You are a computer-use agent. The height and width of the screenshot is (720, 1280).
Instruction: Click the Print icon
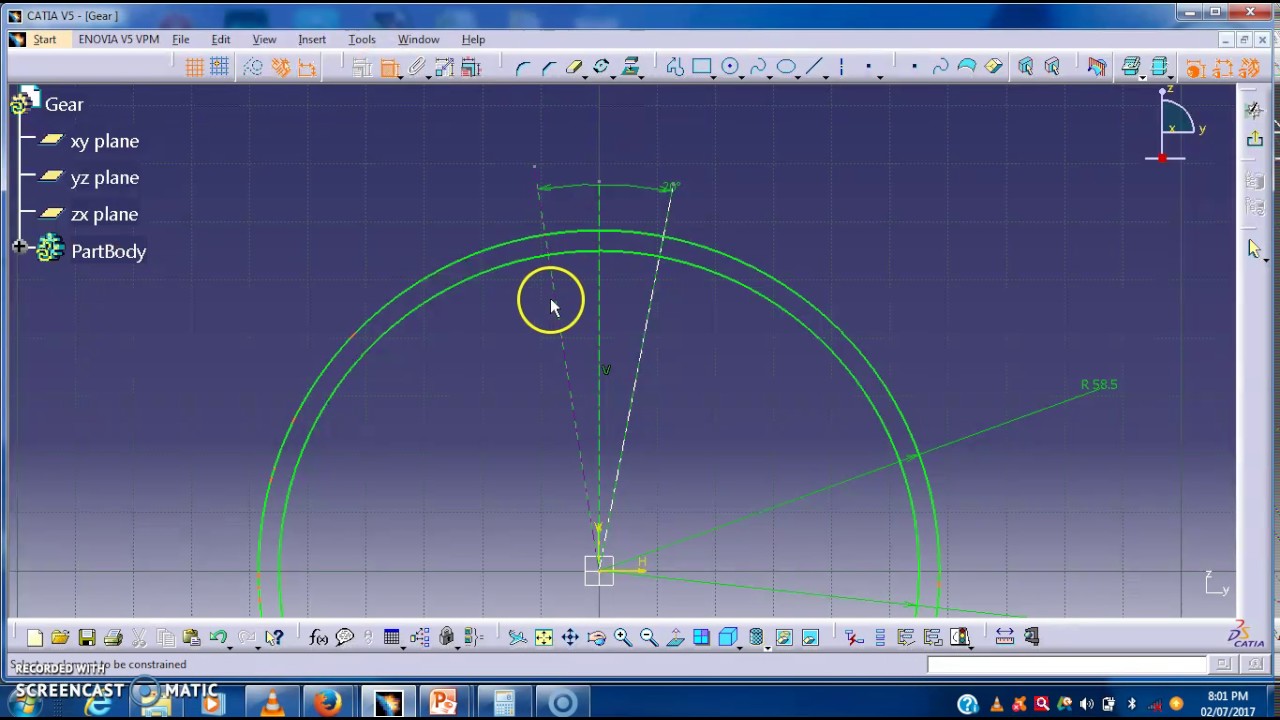[113, 637]
